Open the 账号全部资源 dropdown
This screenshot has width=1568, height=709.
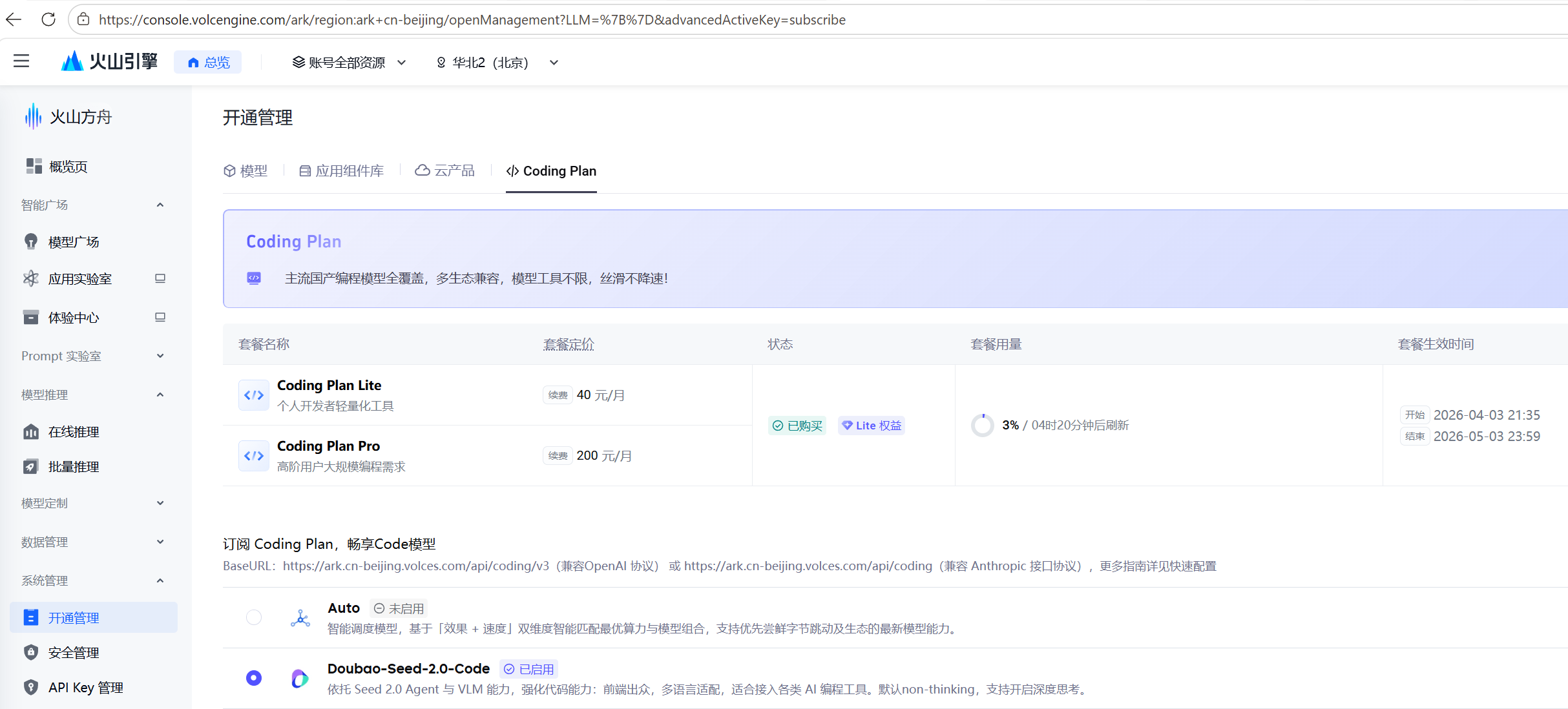(x=350, y=62)
